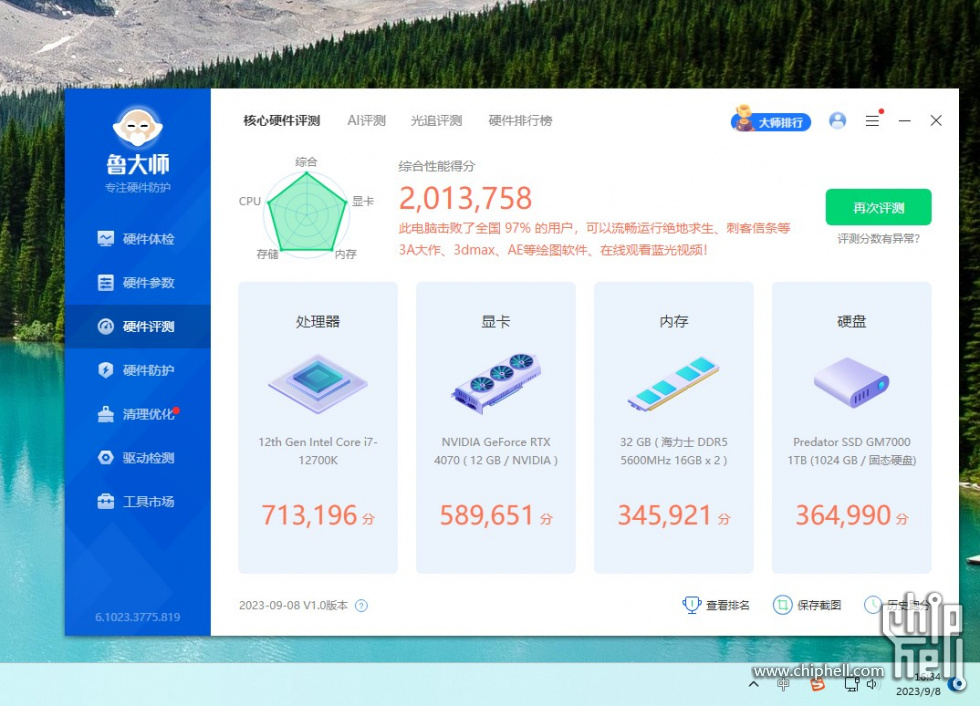Click the 鲁大师 old-man logo
Image resolution: width=980 pixels, height=706 pixels.
click(138, 127)
